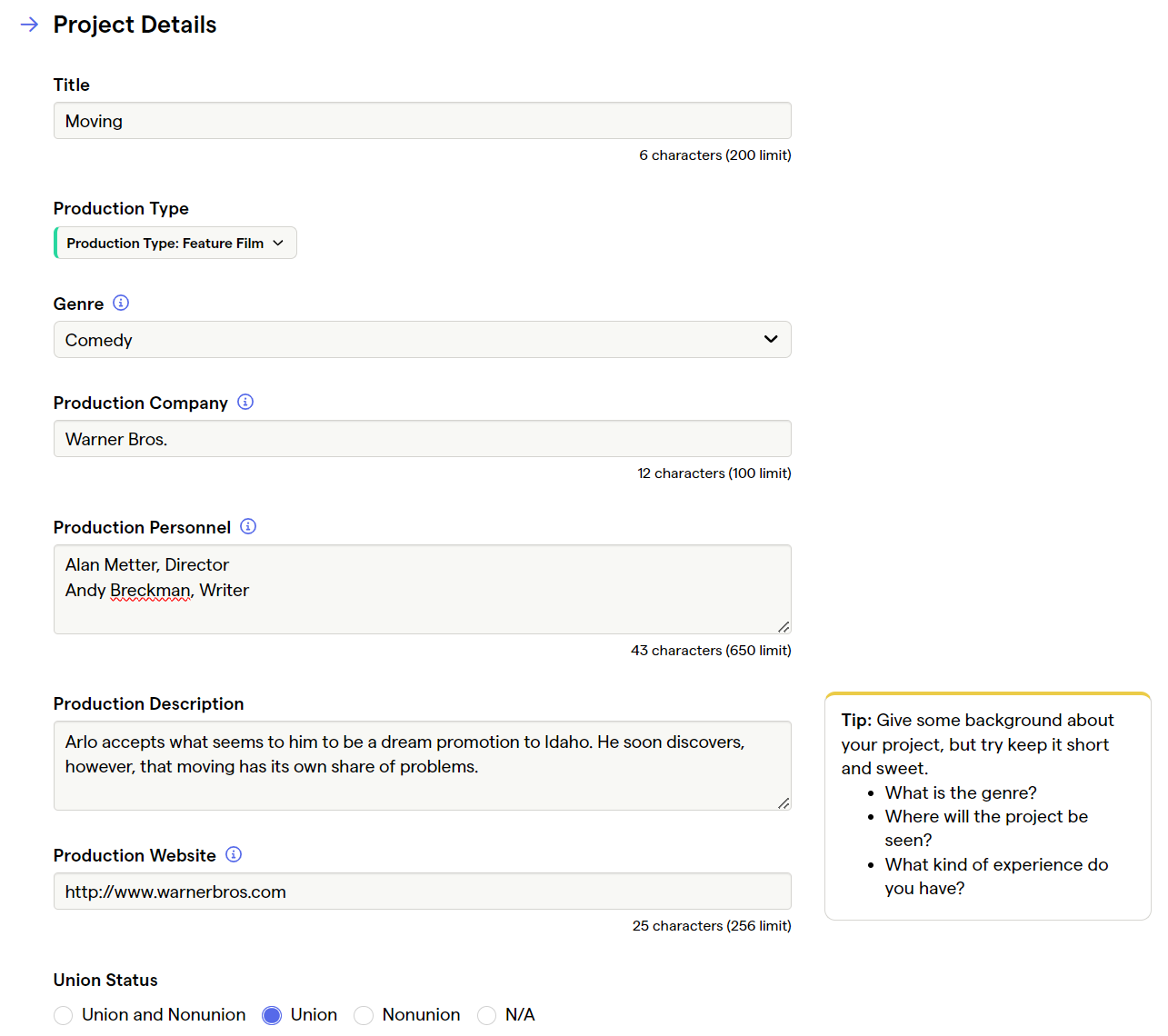Click the 'Where will the project be seen?' tip
Screen dimensions: 1168x1036
pos(986,828)
